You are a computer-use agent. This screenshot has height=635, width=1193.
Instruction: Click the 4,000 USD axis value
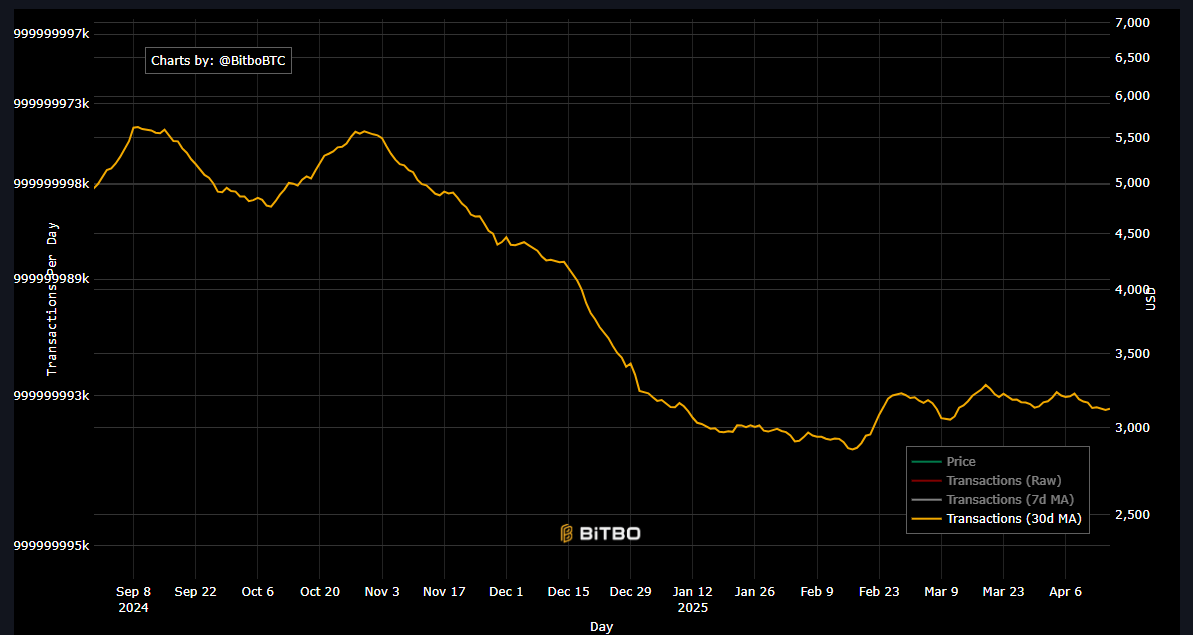1131,290
